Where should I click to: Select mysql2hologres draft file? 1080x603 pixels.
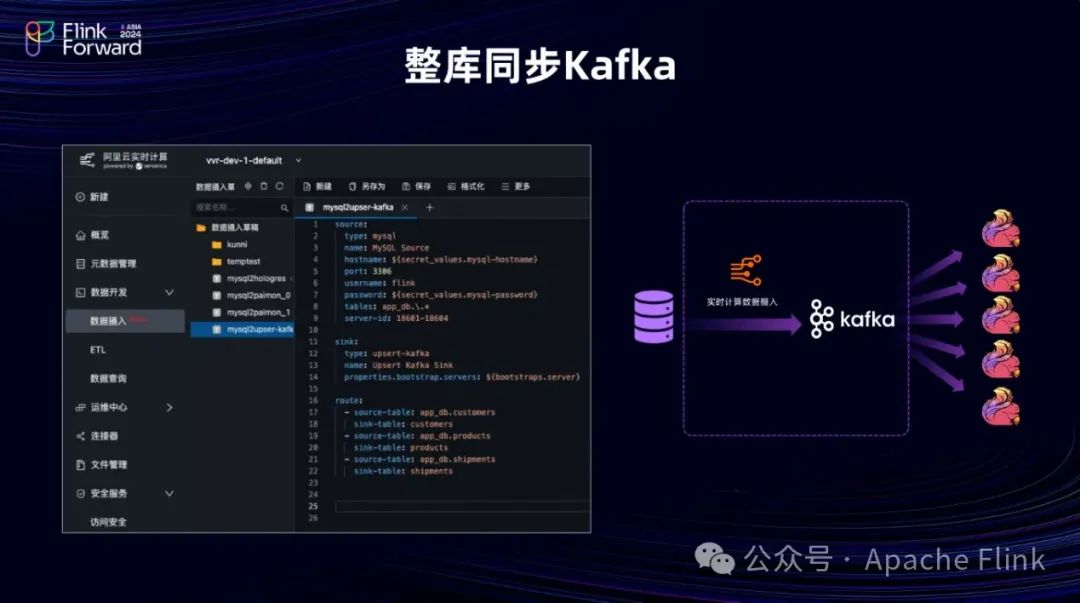tap(256, 278)
